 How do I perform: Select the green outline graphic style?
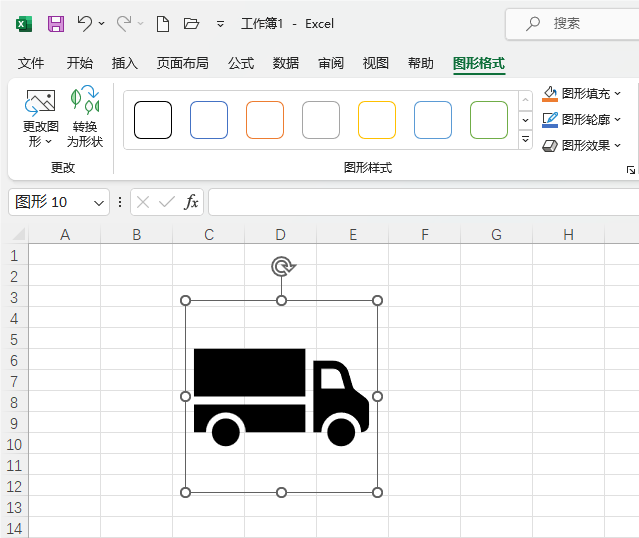point(489,120)
